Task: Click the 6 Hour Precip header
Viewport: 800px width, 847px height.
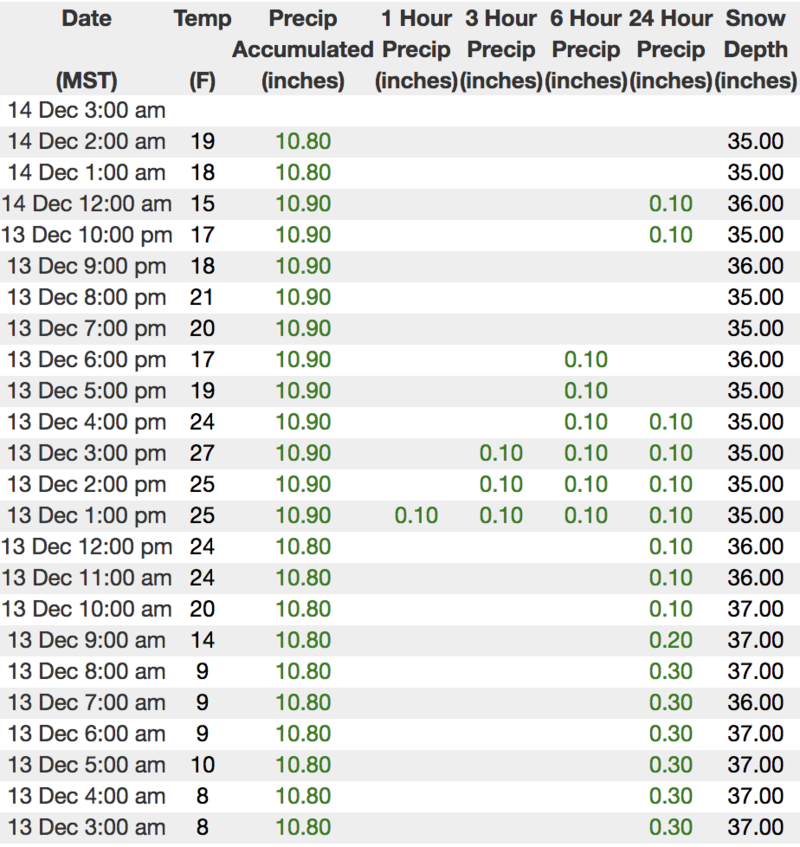Action: click(x=586, y=49)
